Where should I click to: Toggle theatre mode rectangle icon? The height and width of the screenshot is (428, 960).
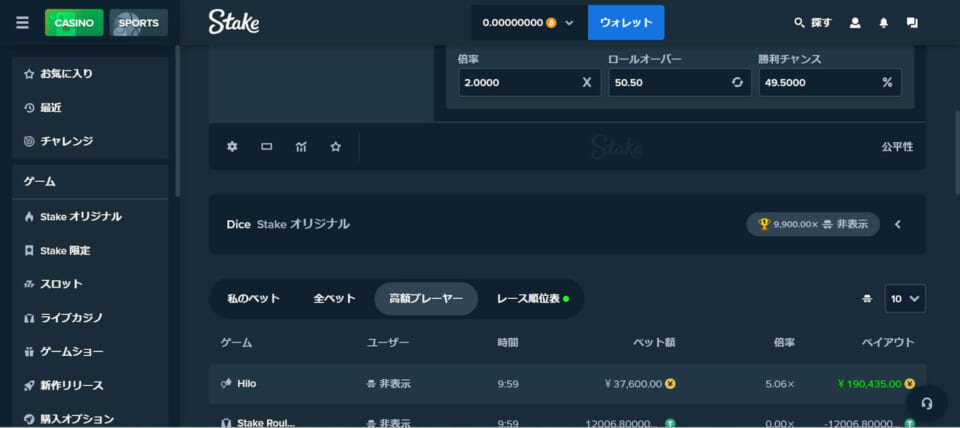[x=266, y=147]
